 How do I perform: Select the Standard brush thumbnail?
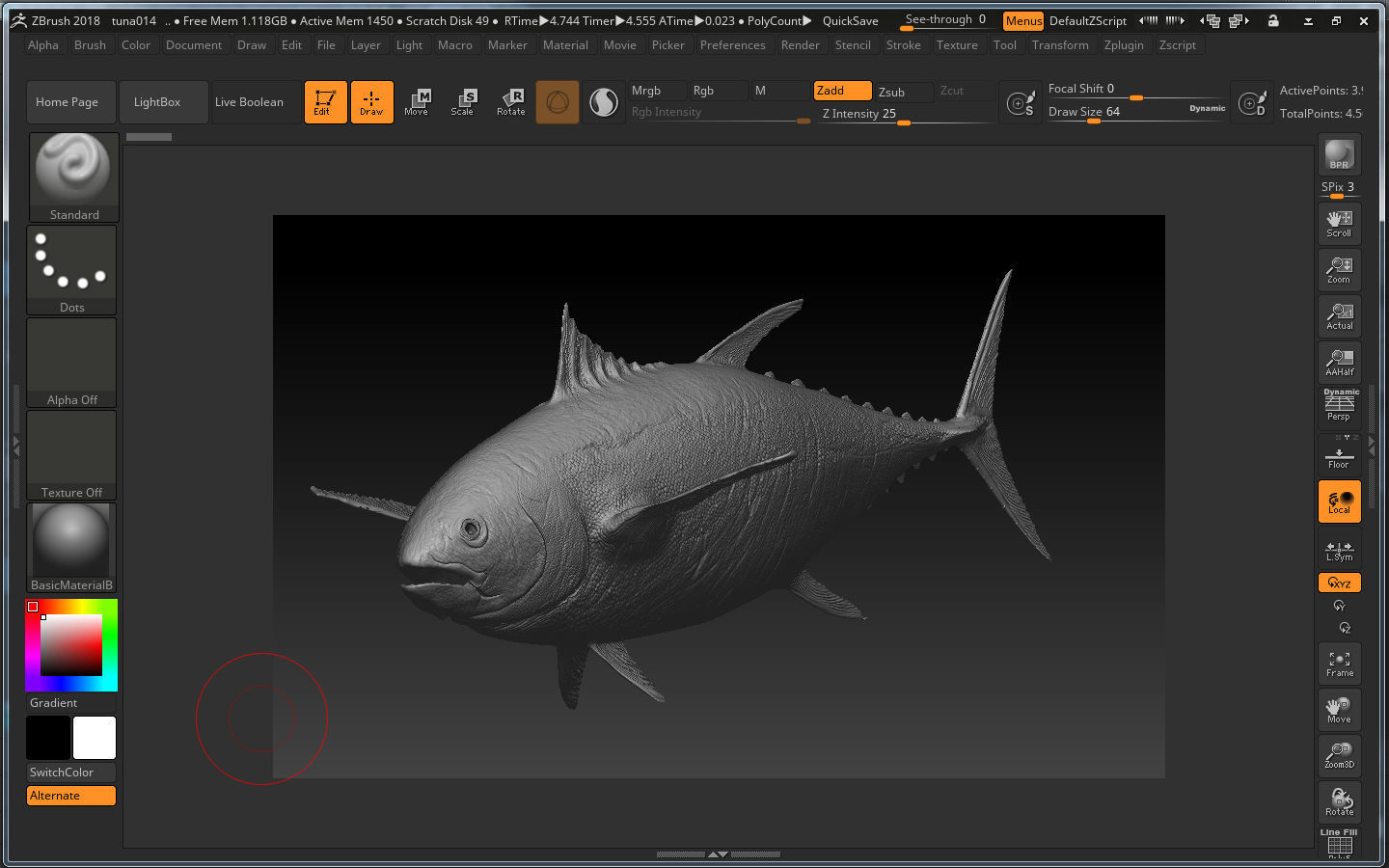pos(73,177)
